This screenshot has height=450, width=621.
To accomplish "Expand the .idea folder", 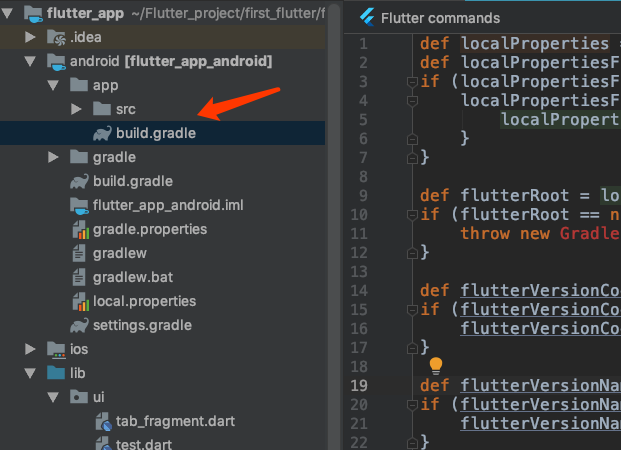I will [30, 37].
